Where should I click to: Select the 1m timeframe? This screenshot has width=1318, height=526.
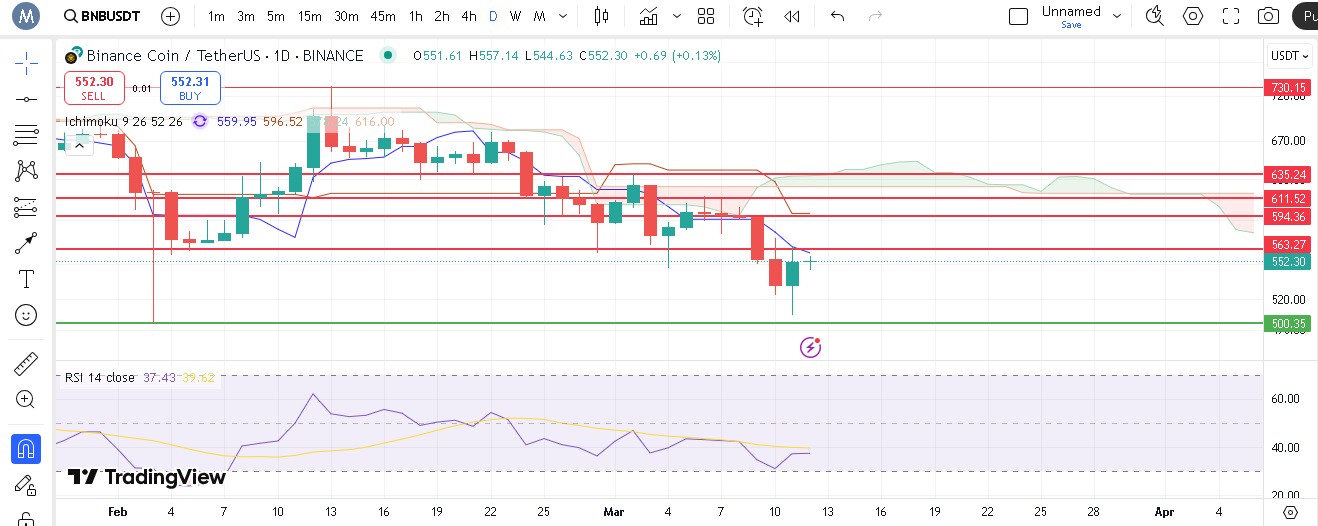pyautogui.click(x=216, y=16)
